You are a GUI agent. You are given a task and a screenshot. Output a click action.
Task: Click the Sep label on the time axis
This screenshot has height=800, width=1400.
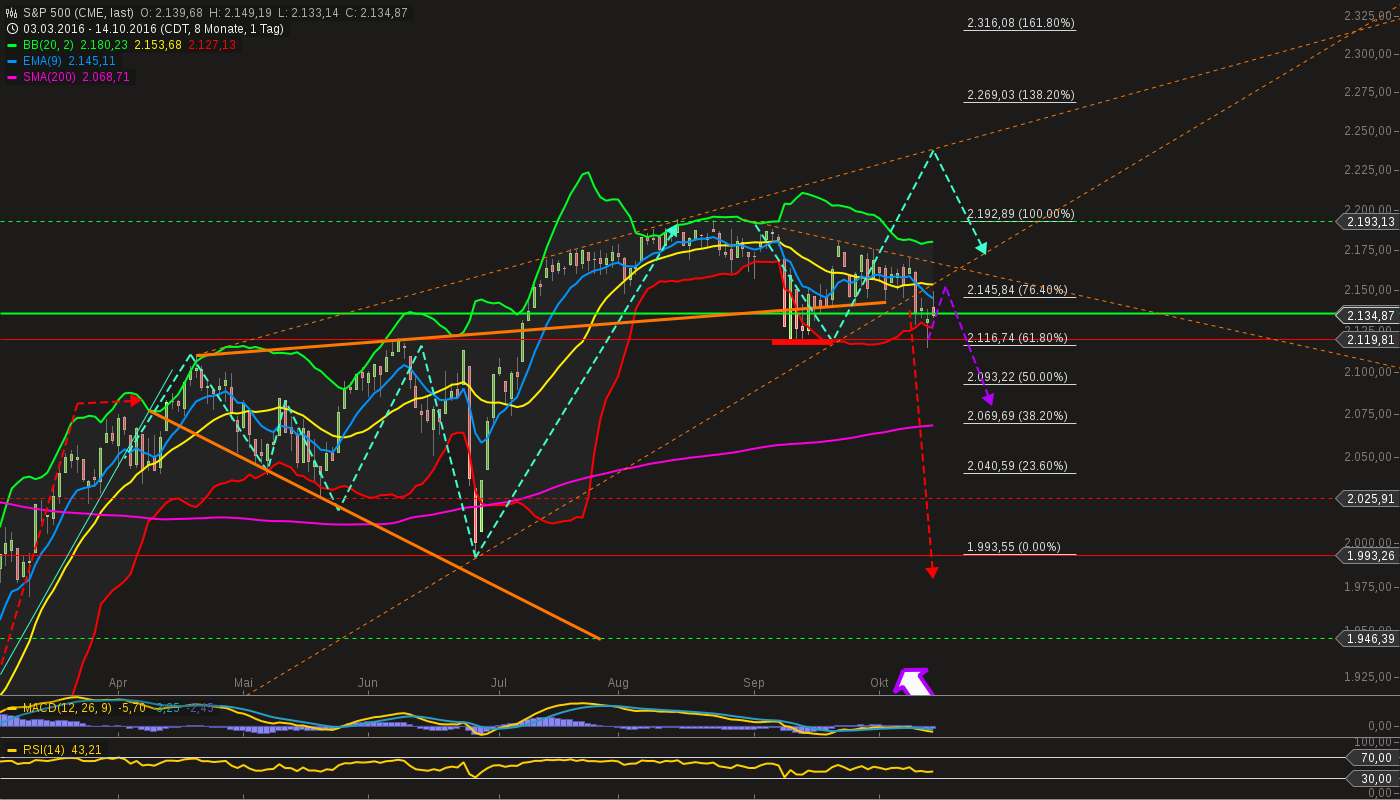pos(754,683)
